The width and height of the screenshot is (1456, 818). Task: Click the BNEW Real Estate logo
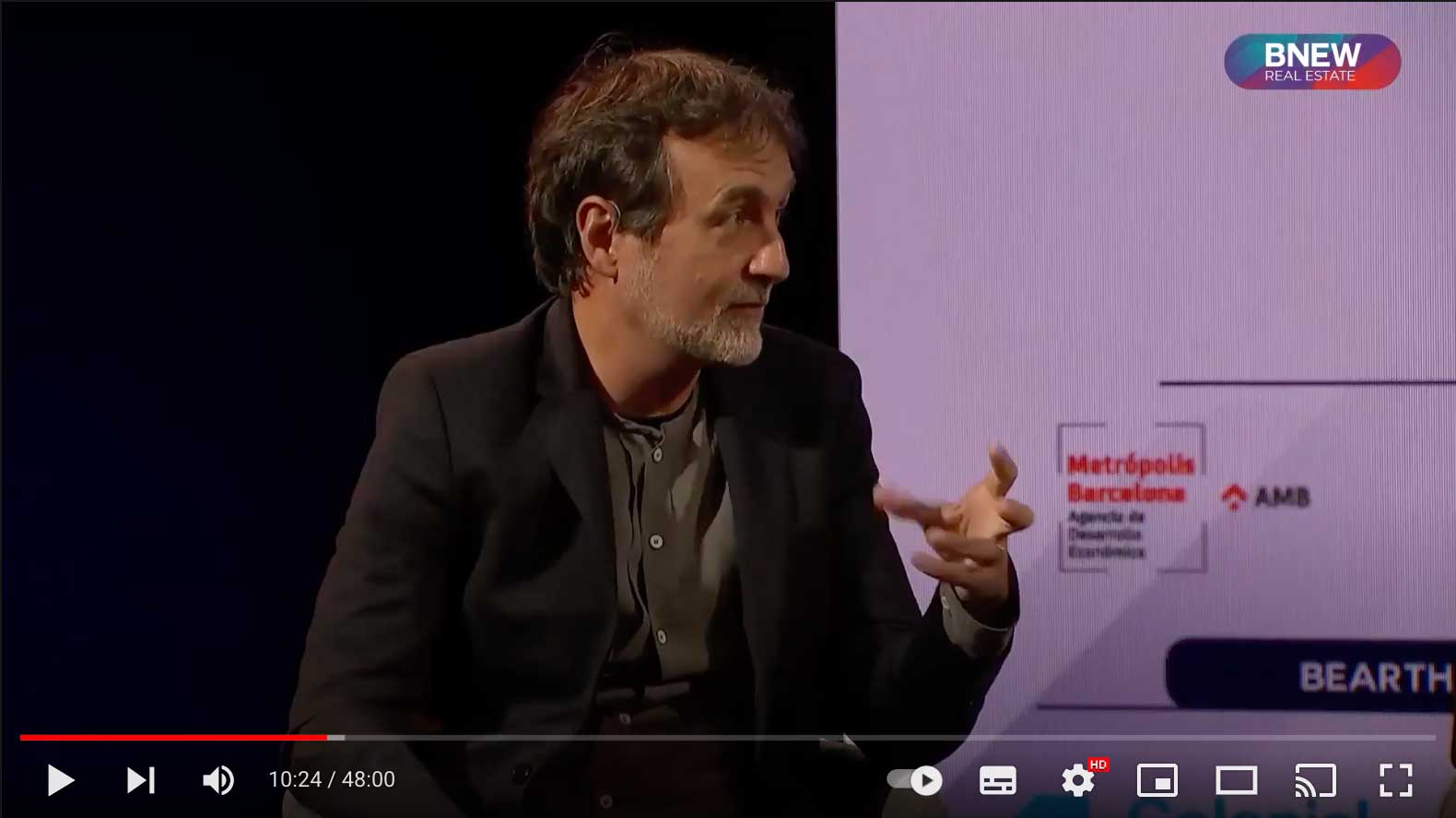coord(1312,62)
